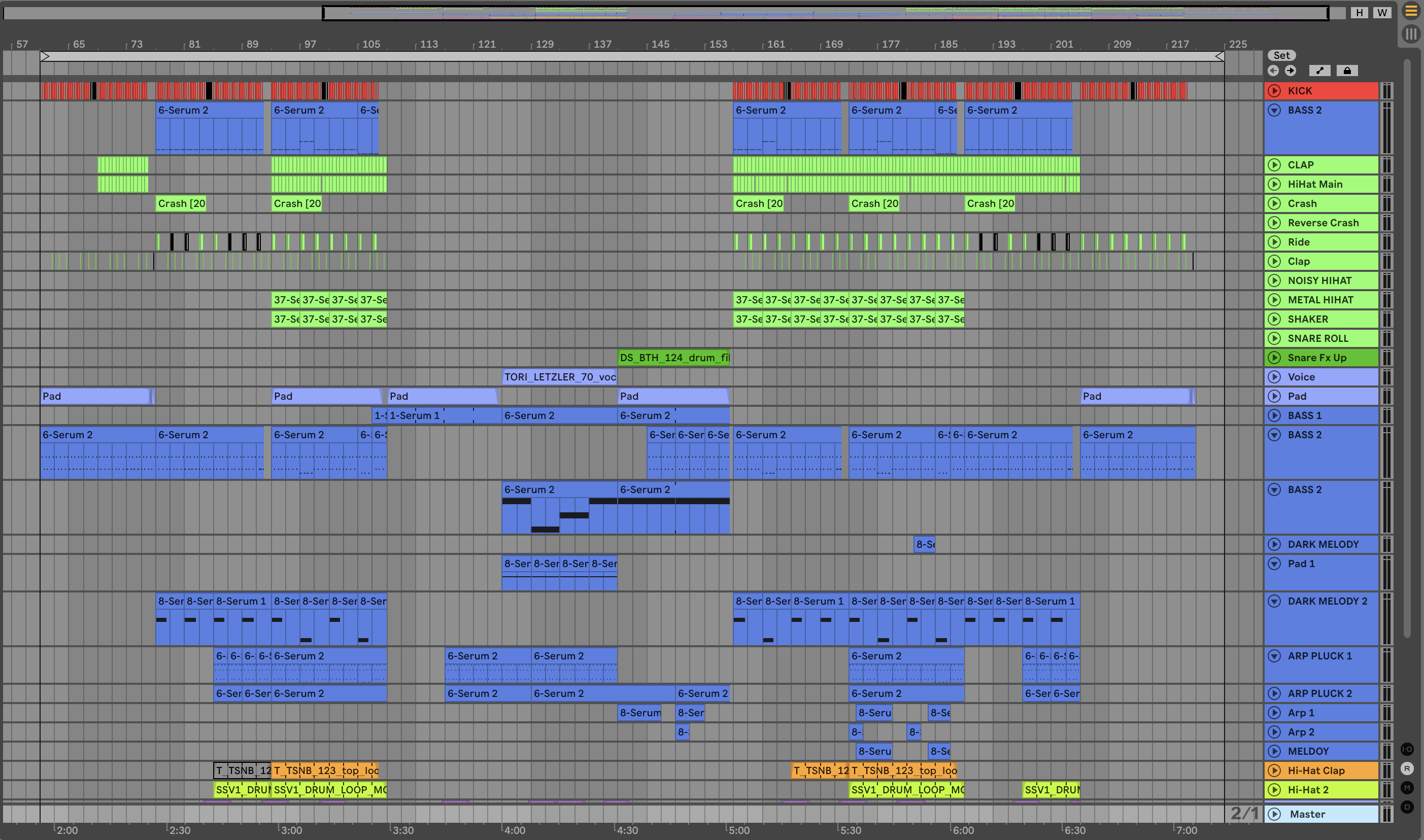Click the Snare Fx Up track play icon
The height and width of the screenshot is (840, 1424).
(x=1274, y=358)
